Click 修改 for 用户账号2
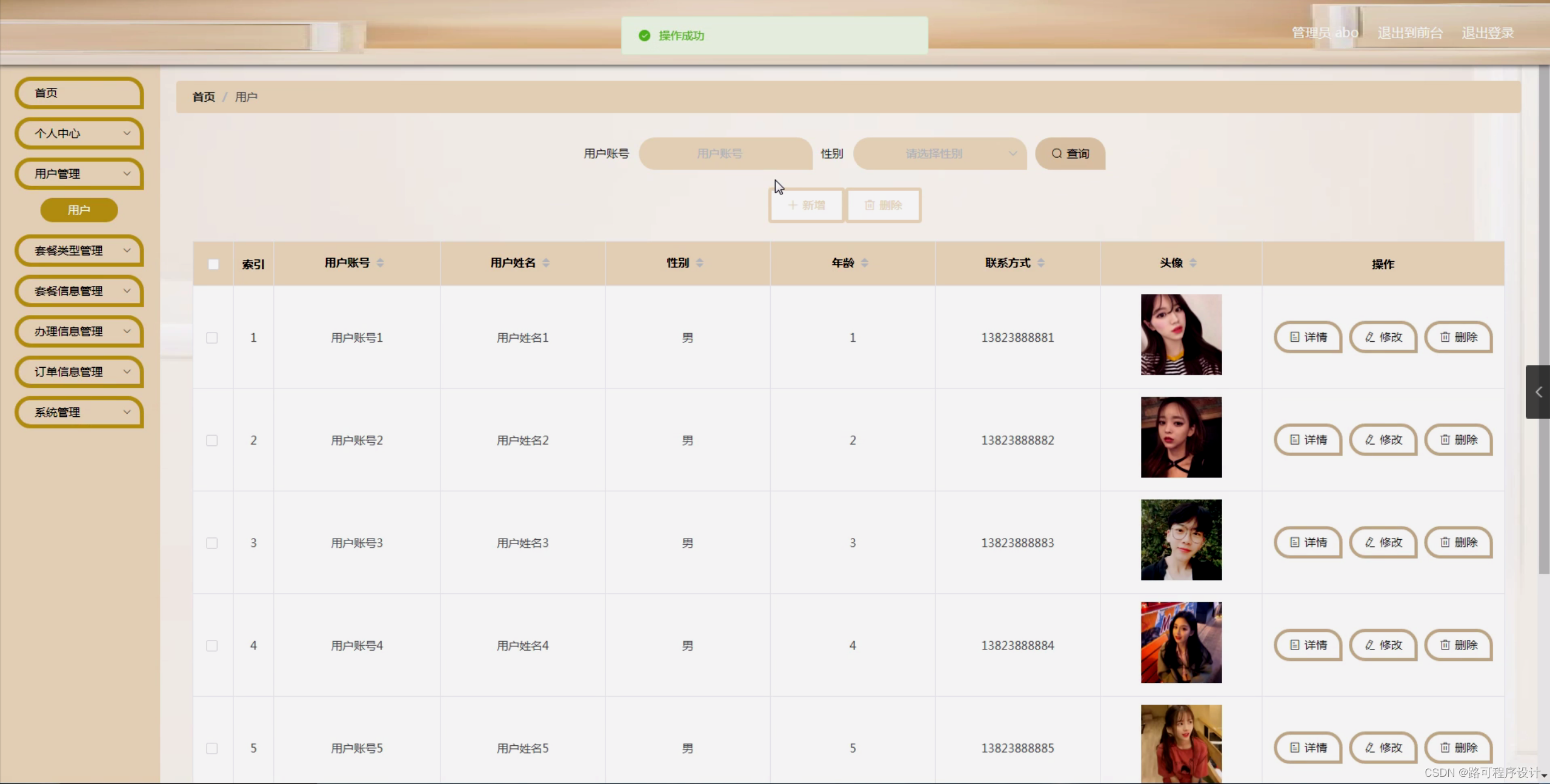1550x784 pixels. pyautogui.click(x=1383, y=440)
